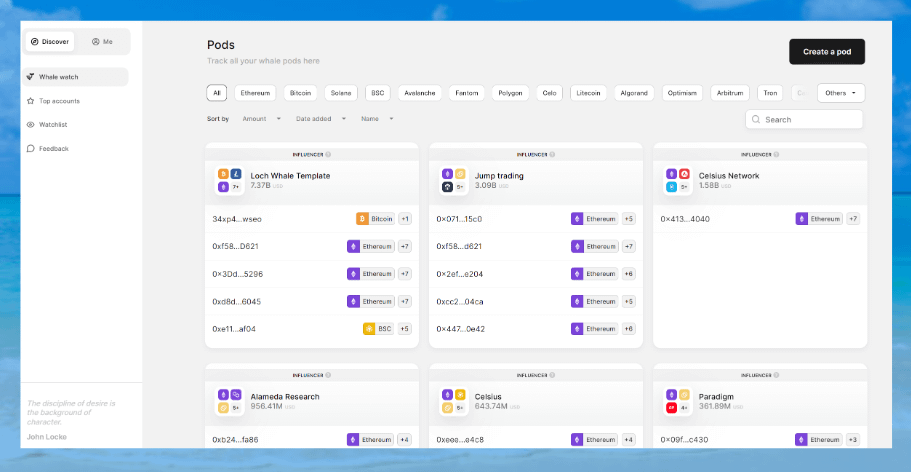
Task: Toggle the Solana chain filter
Action: point(340,93)
